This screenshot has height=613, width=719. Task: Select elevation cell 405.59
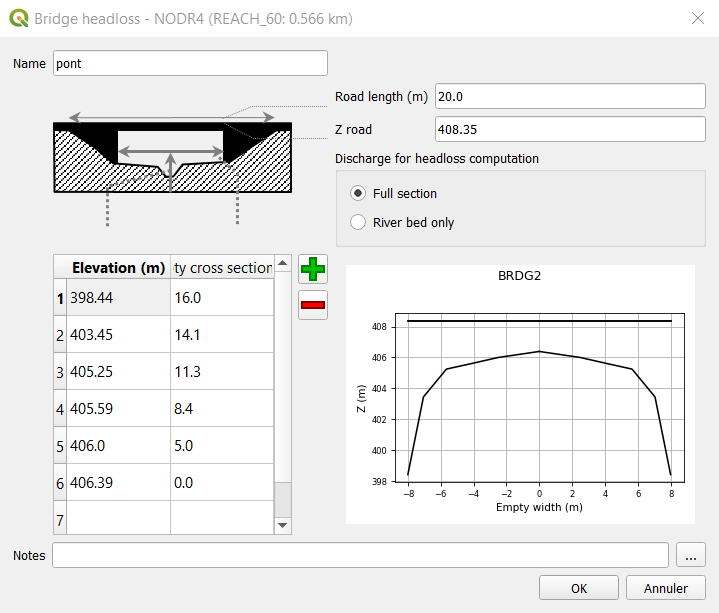point(118,409)
